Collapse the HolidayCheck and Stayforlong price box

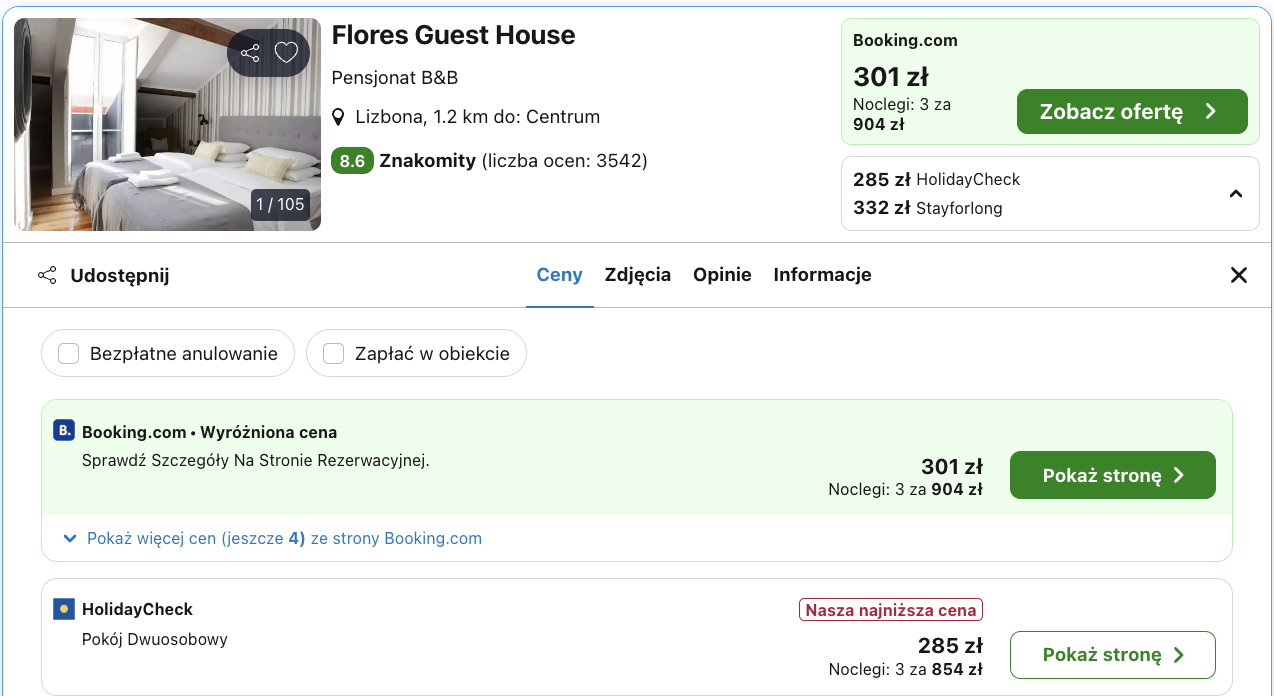1235,193
